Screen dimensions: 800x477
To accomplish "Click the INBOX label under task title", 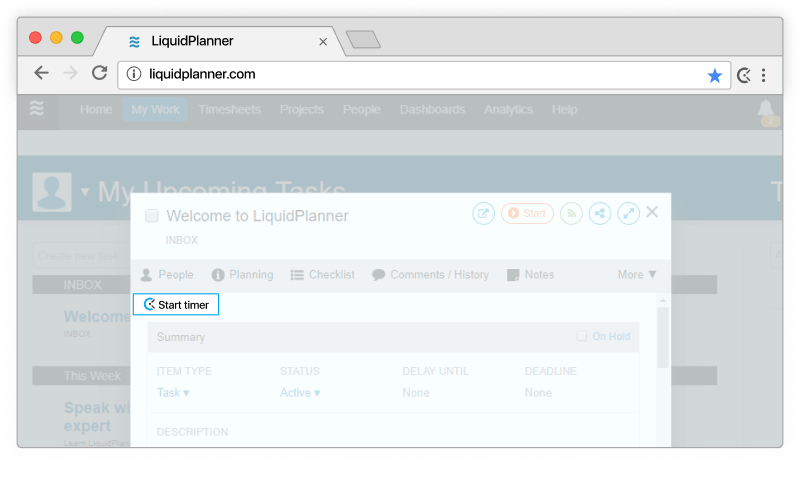I will 182,240.
